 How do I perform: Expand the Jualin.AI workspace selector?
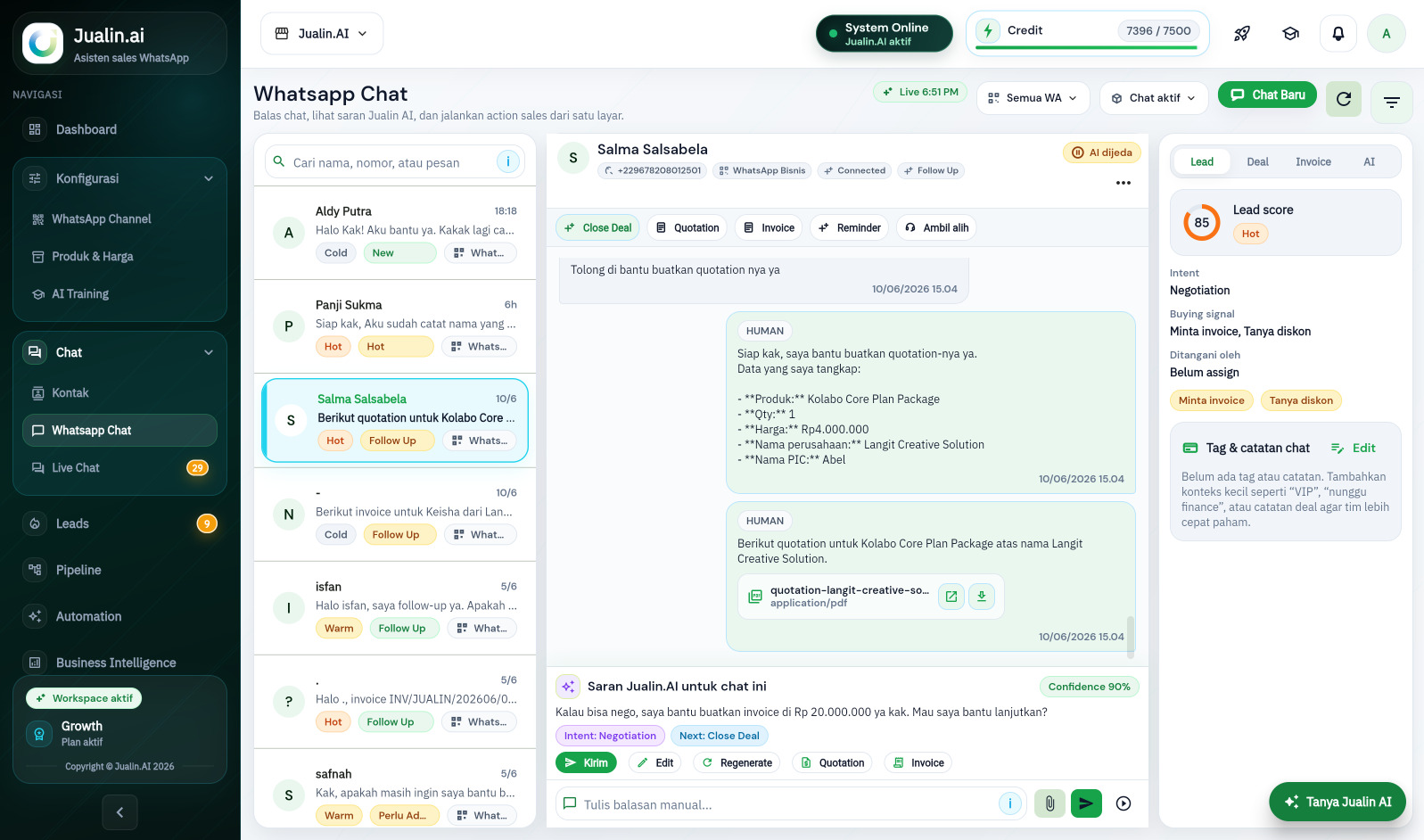tap(322, 34)
